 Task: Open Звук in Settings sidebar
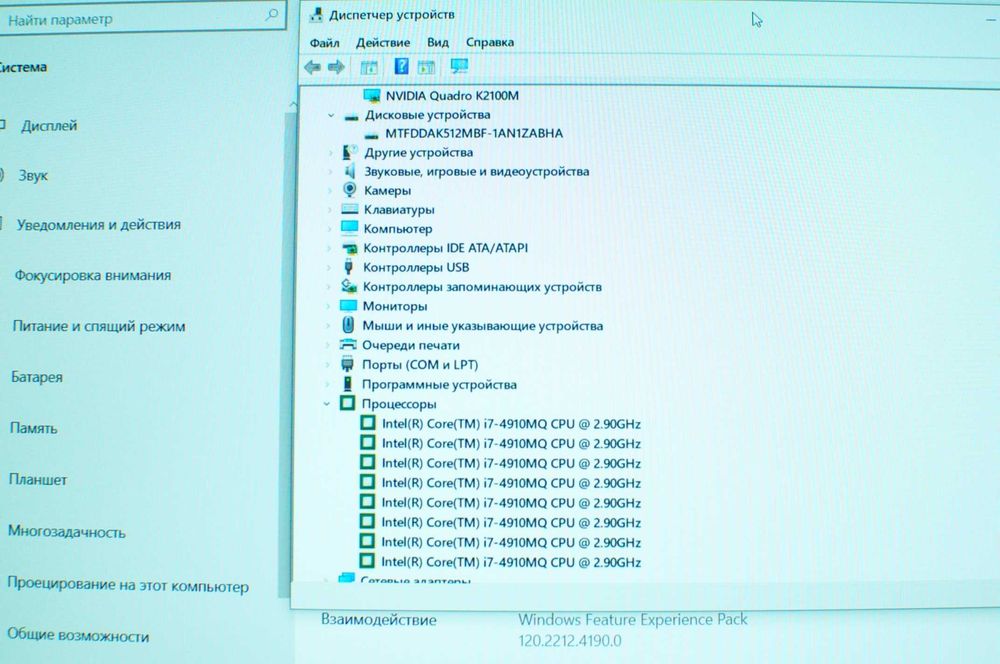(x=33, y=175)
